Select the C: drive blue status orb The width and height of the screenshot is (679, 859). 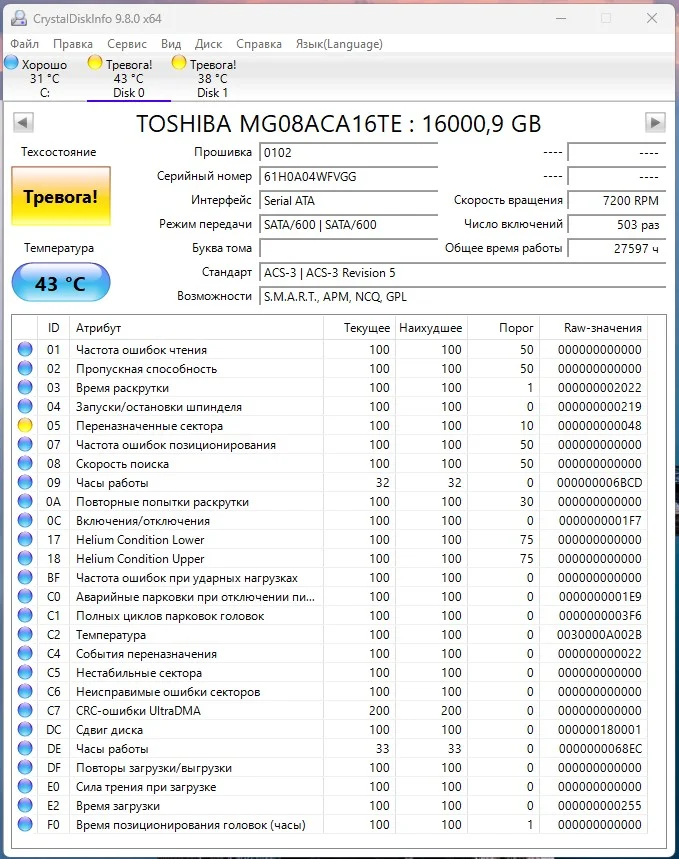tap(12, 63)
